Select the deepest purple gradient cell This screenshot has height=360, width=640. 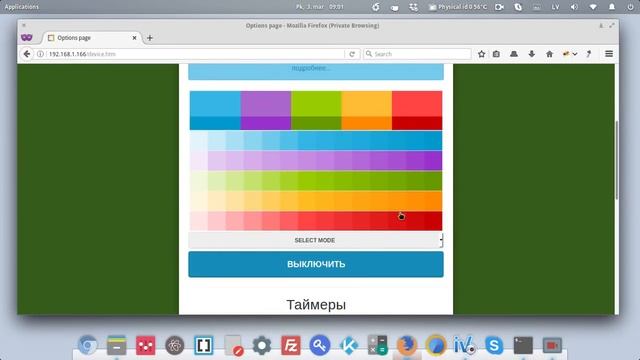tap(433, 160)
